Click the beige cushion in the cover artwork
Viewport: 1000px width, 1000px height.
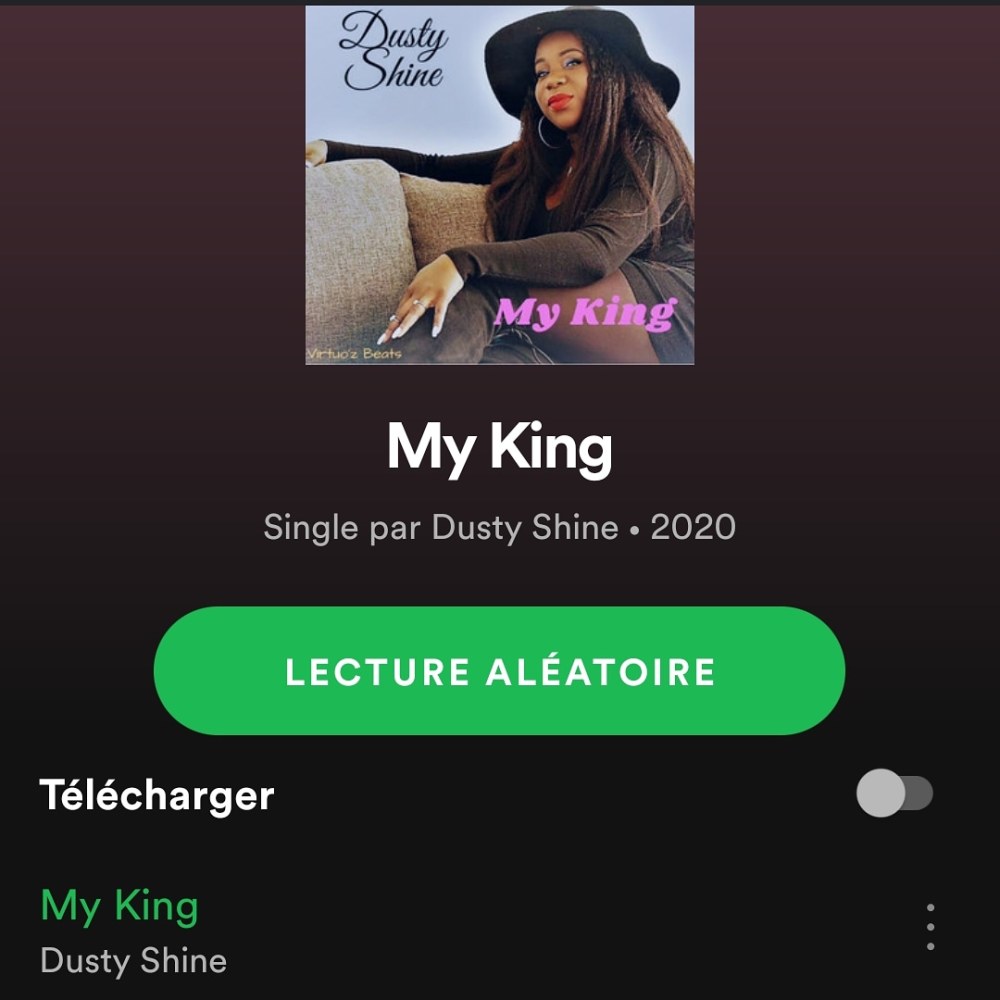click(x=359, y=255)
